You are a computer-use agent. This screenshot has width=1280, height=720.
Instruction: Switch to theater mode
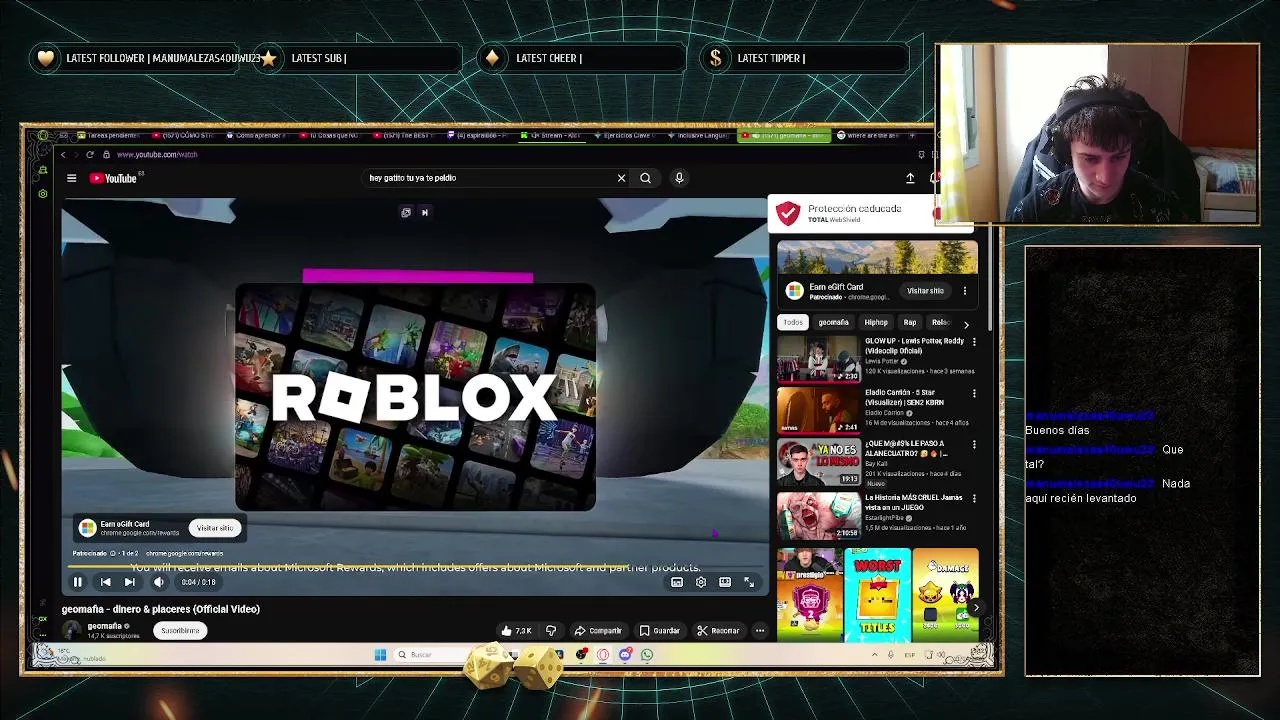(x=725, y=582)
